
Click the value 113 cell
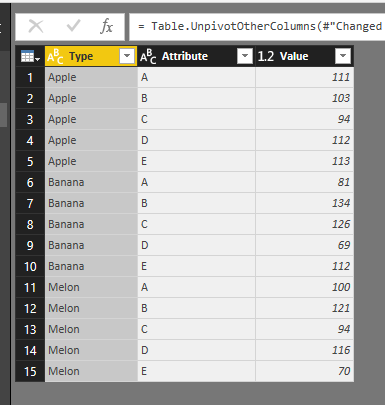point(304,161)
